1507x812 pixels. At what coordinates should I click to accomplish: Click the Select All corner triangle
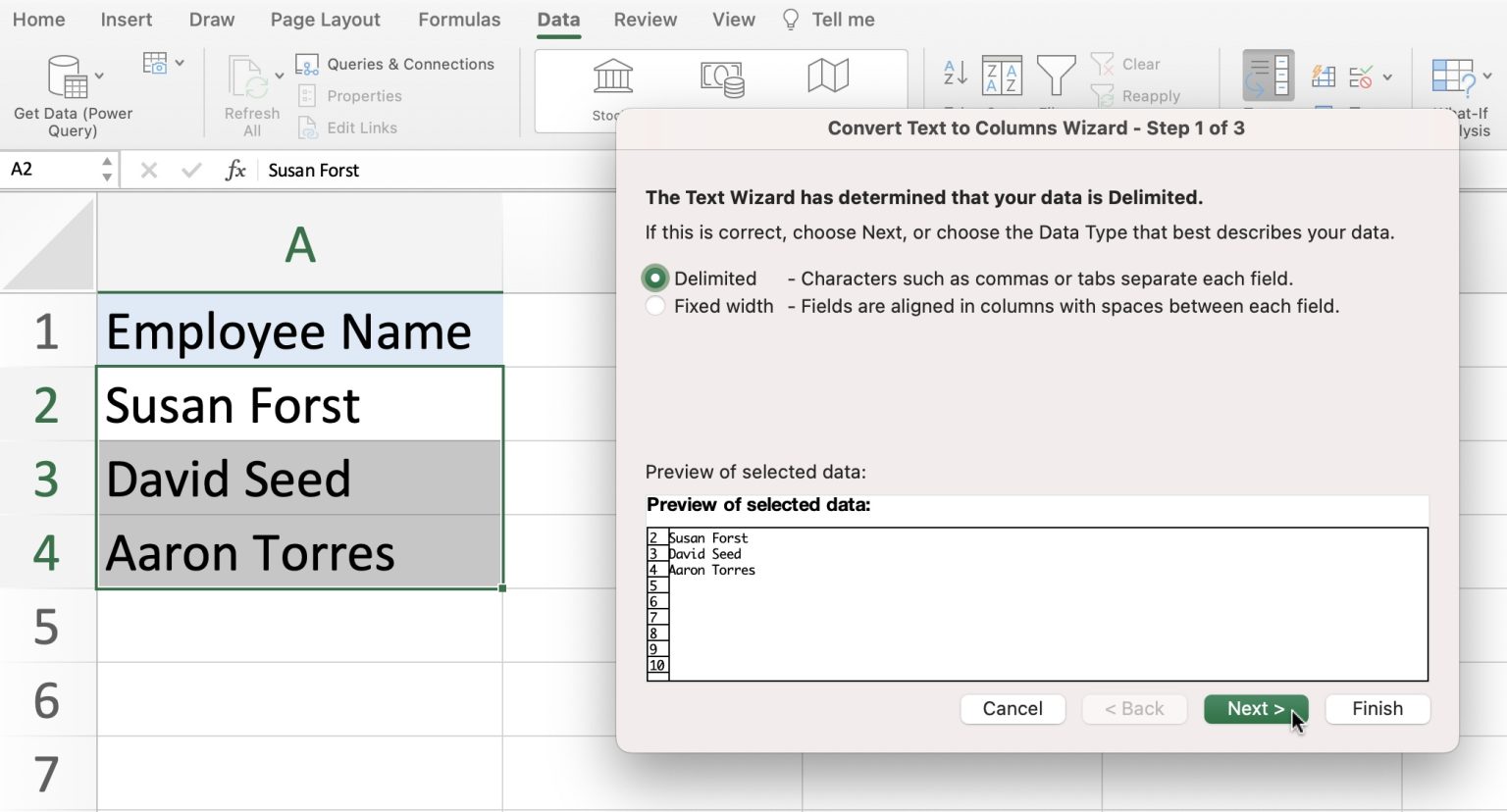pos(49,243)
